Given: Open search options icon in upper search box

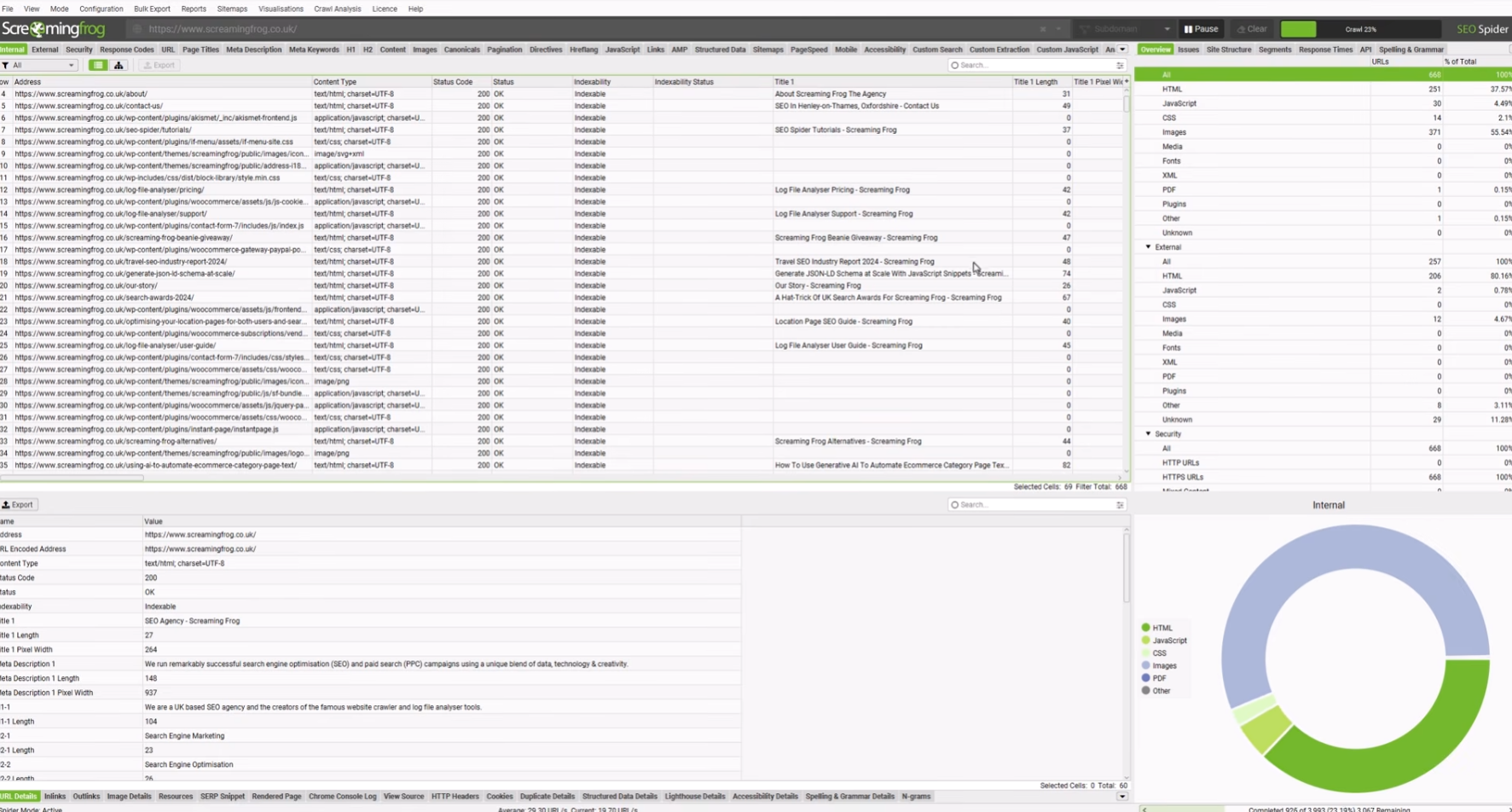Looking at the screenshot, I should 1120,65.
